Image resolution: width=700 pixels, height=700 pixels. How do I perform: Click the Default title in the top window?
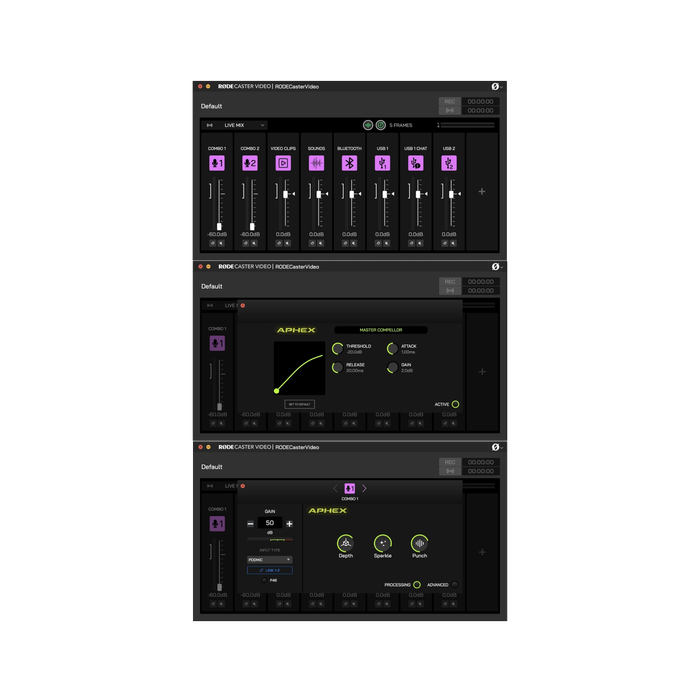coord(211,106)
